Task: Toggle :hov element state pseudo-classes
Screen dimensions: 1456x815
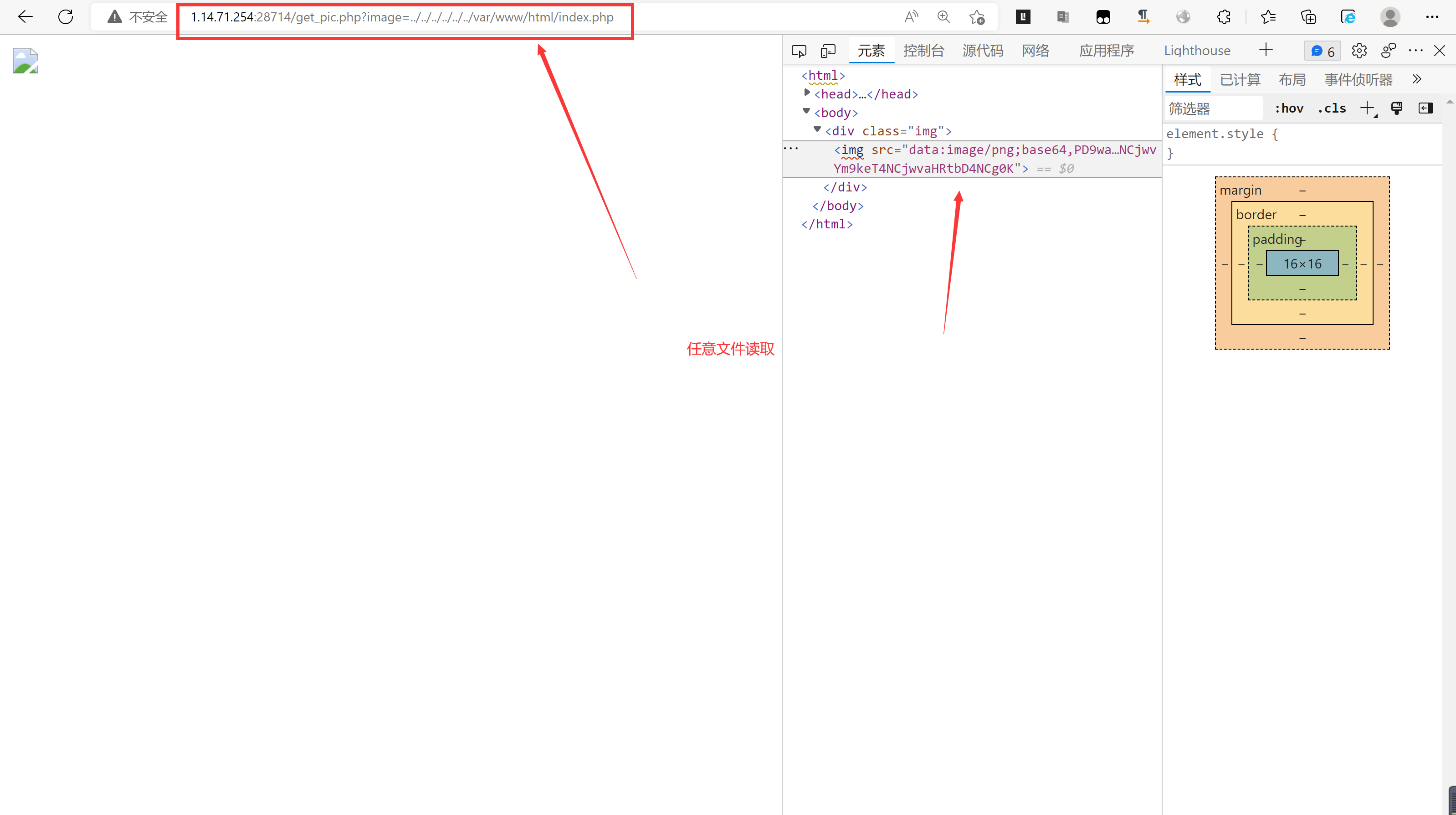Action: coord(1289,108)
